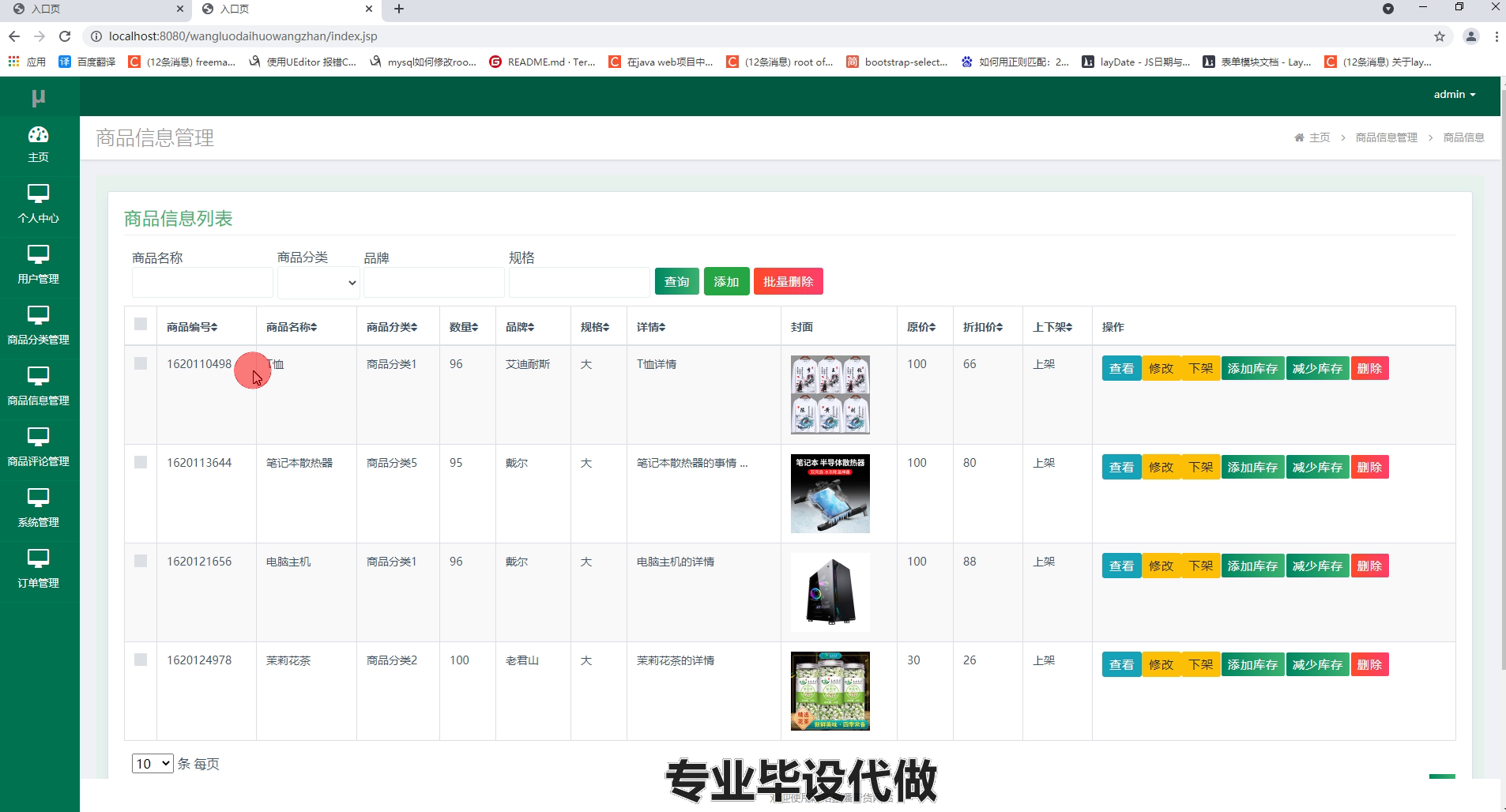The height and width of the screenshot is (812, 1506).
Task: Click the 茉莉花茶 cover thumbnail
Action: coord(830,691)
